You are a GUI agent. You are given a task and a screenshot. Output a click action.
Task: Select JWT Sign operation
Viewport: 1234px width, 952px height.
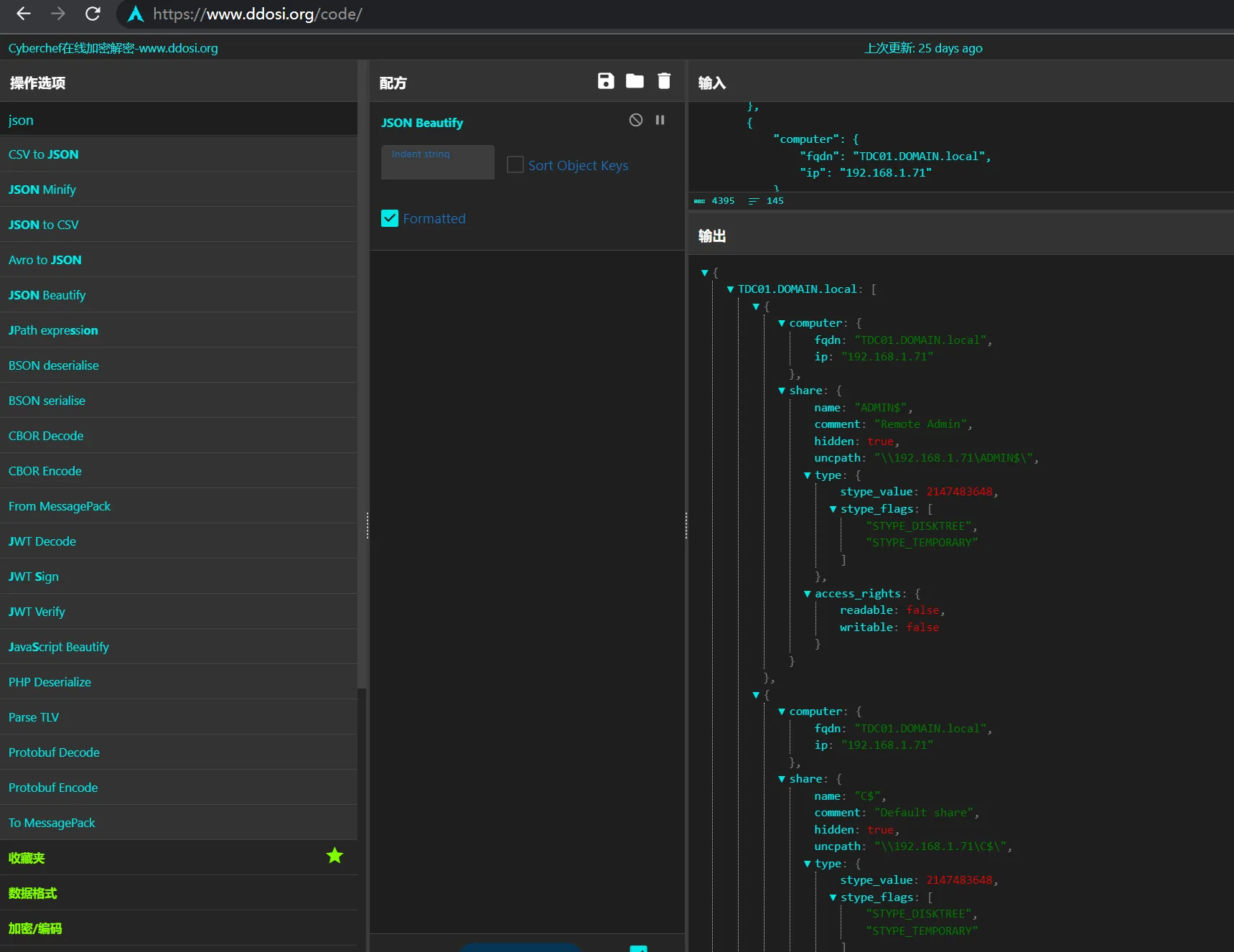[x=179, y=577]
